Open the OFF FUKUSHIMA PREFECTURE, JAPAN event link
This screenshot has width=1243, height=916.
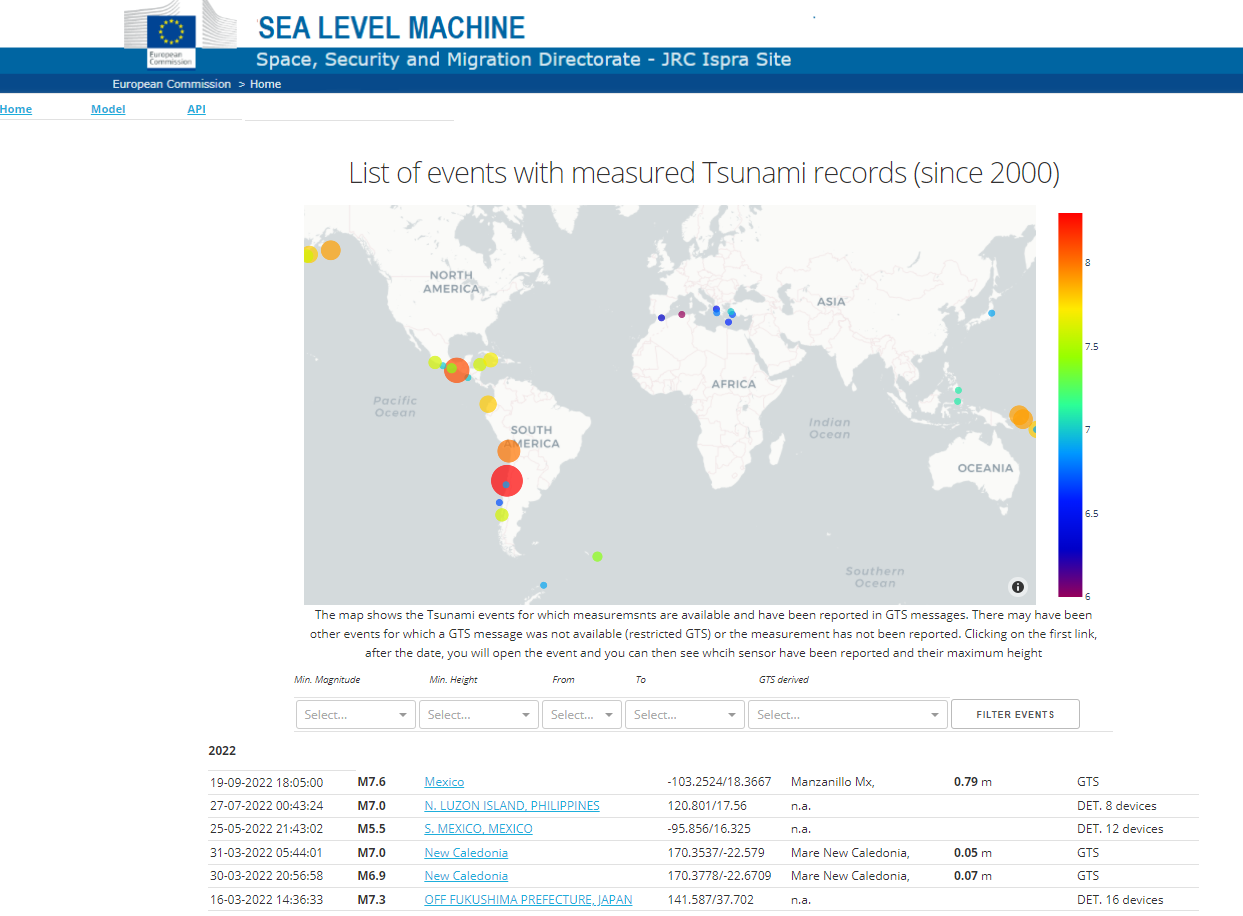528,899
